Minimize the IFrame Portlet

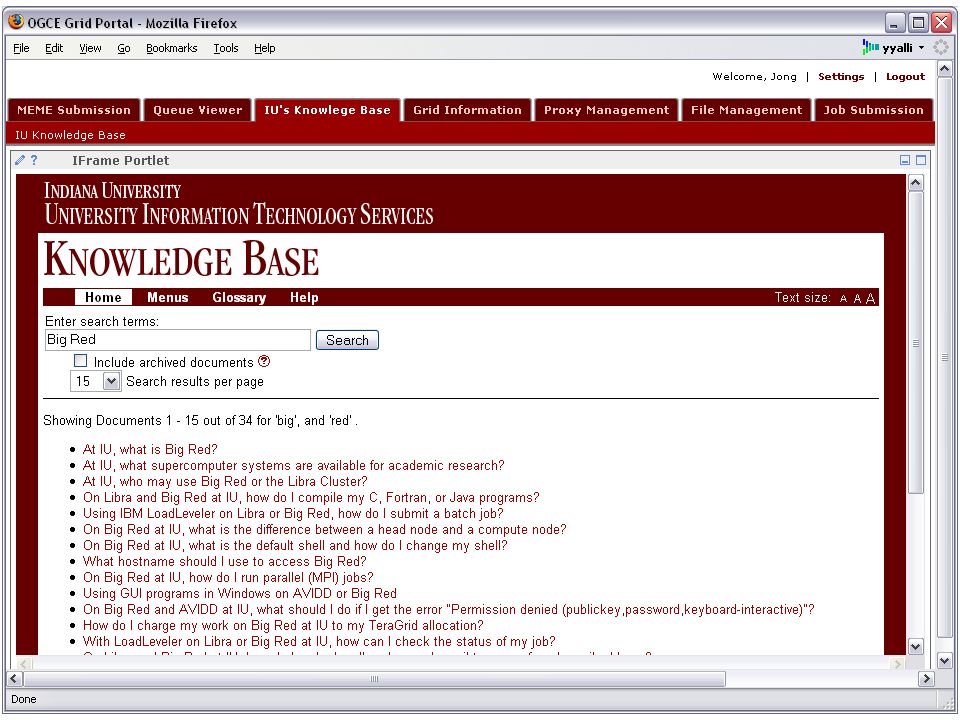(x=905, y=160)
